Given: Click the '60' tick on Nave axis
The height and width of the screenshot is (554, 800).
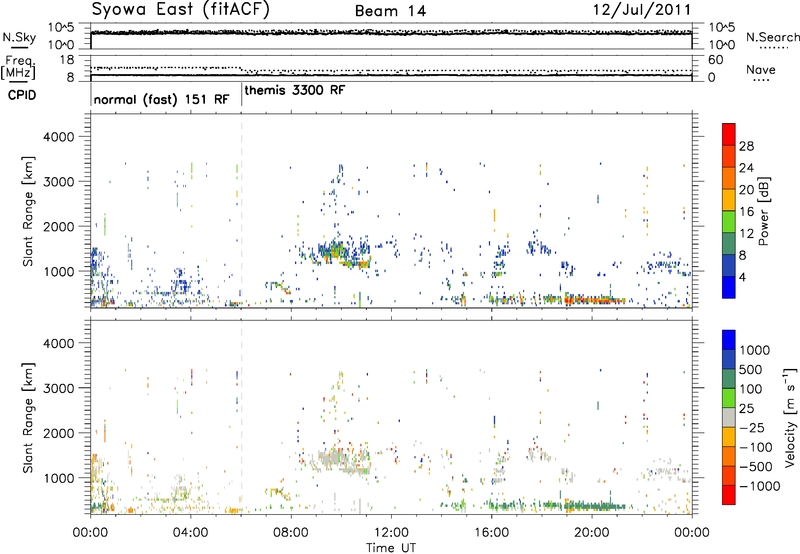Looking at the screenshot, I should pos(715,60).
